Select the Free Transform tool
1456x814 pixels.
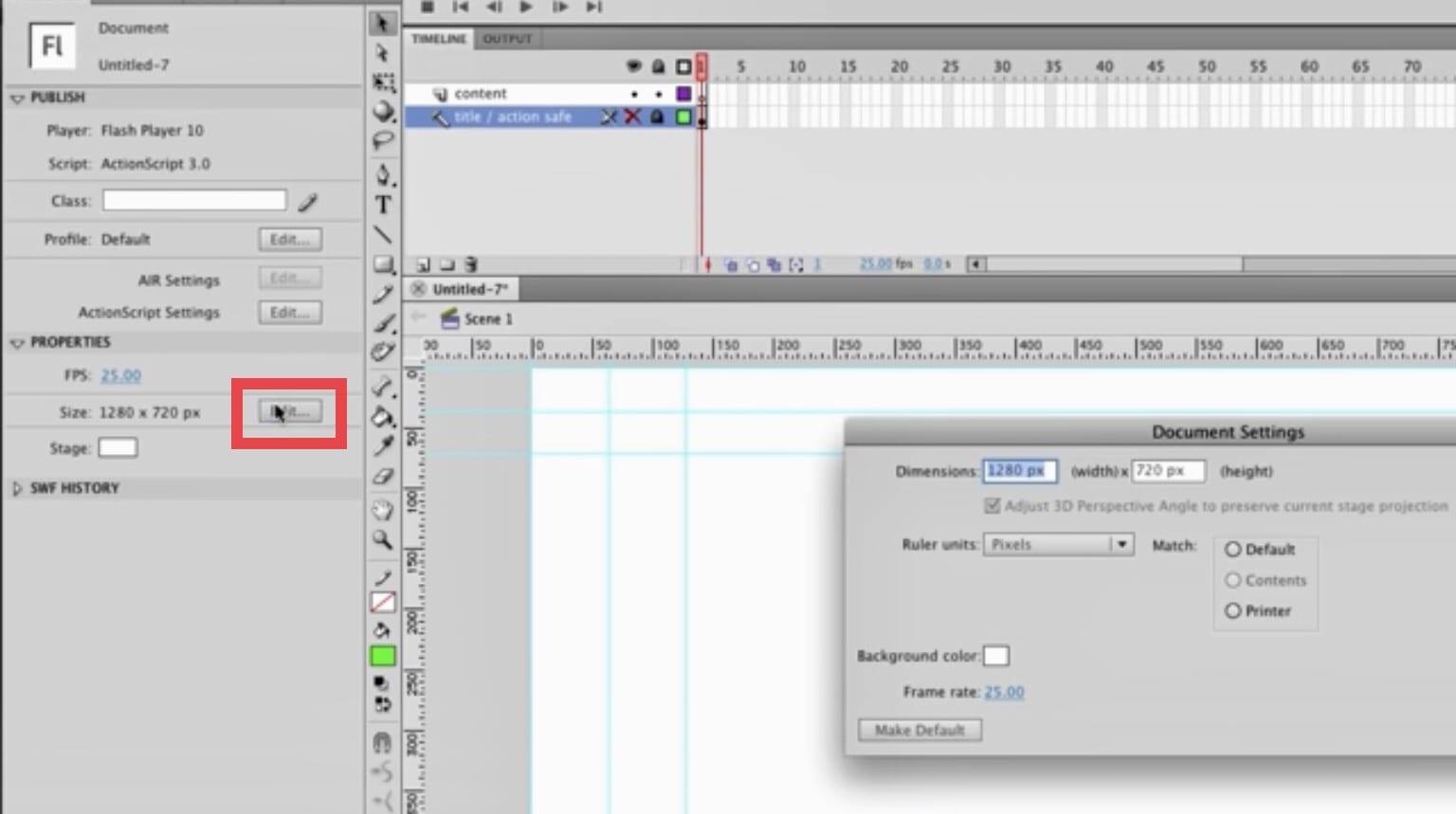pyautogui.click(x=383, y=81)
